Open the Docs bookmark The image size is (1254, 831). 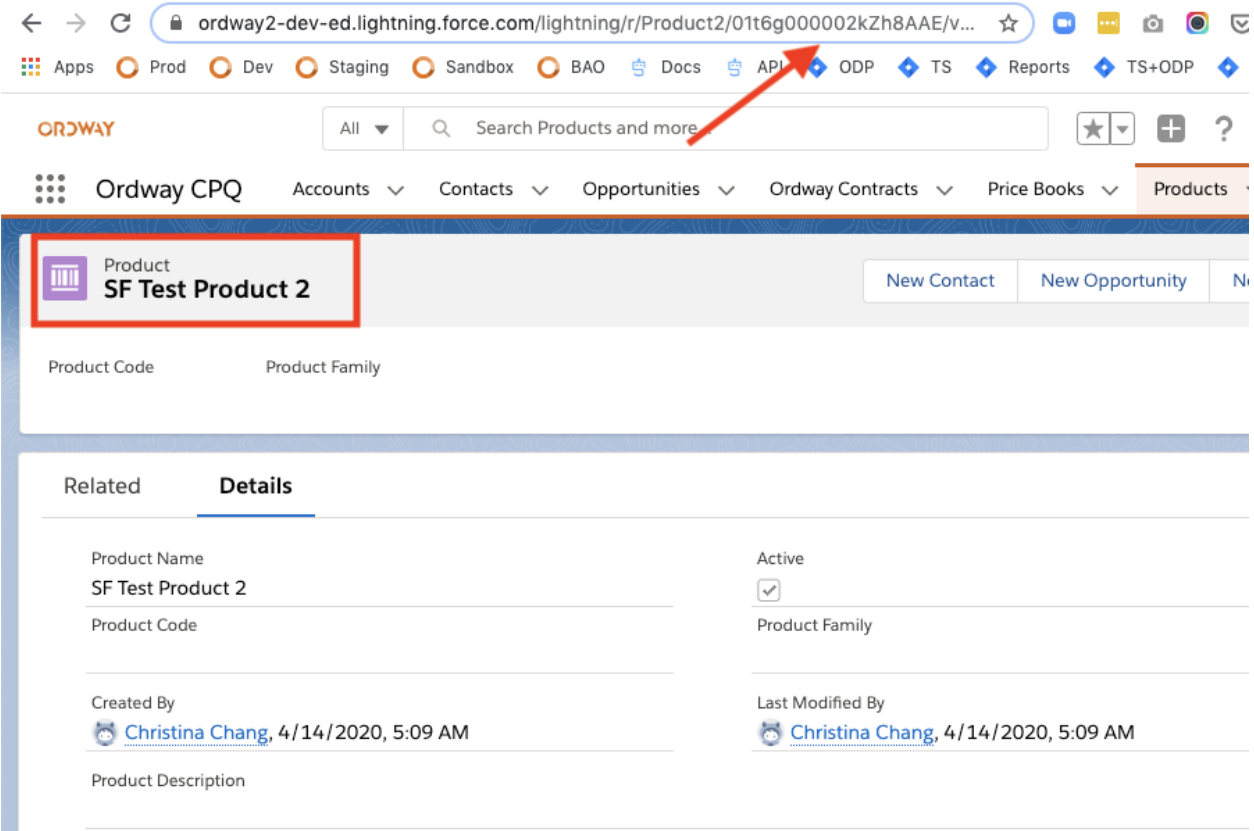pos(665,67)
